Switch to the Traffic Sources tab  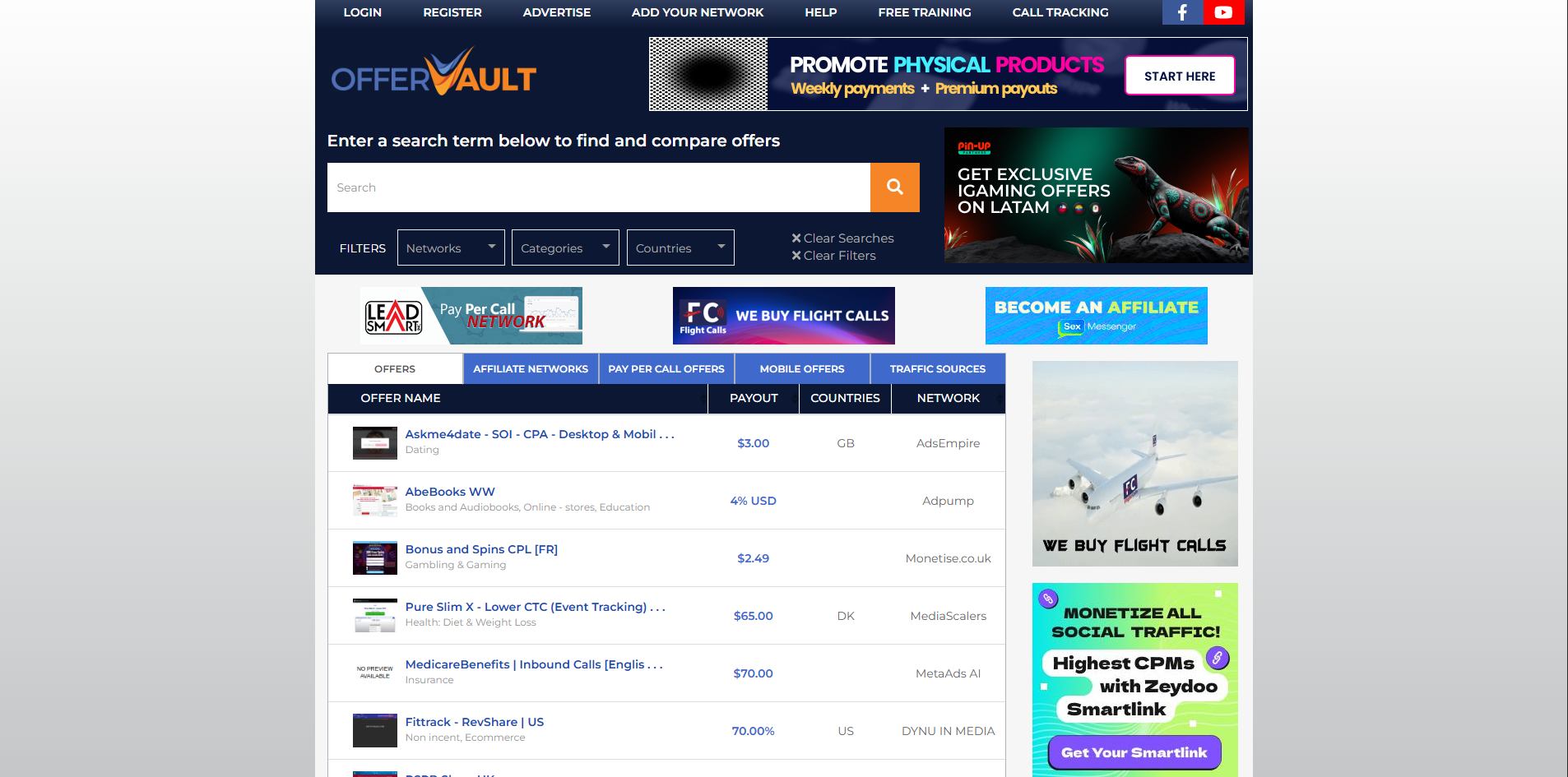pyautogui.click(x=937, y=369)
